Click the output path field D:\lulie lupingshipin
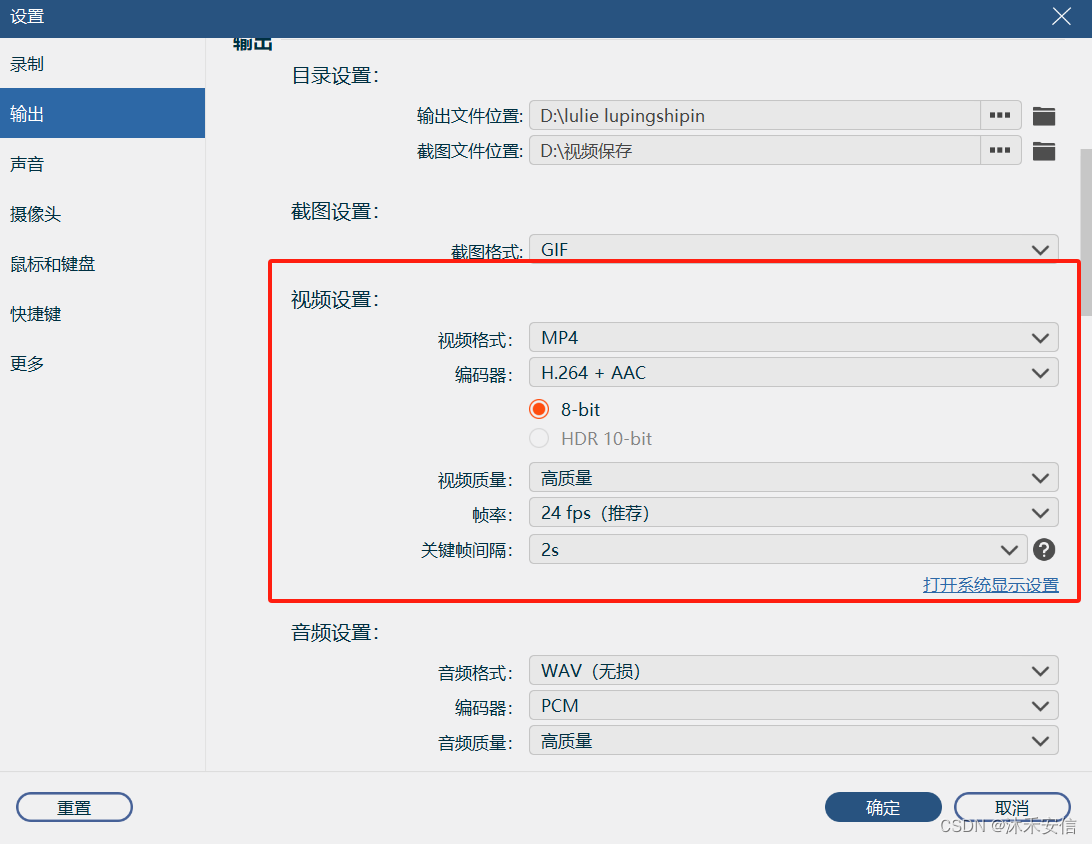The image size is (1092, 844). tap(755, 115)
